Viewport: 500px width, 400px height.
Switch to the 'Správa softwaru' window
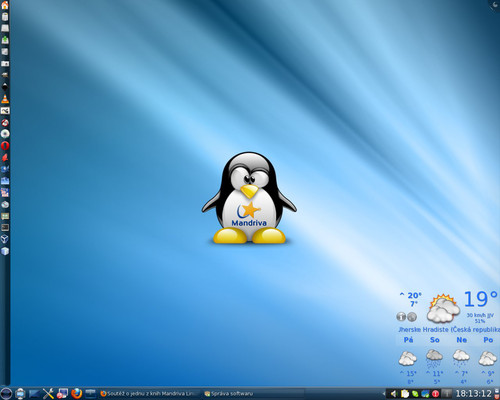tap(253, 394)
